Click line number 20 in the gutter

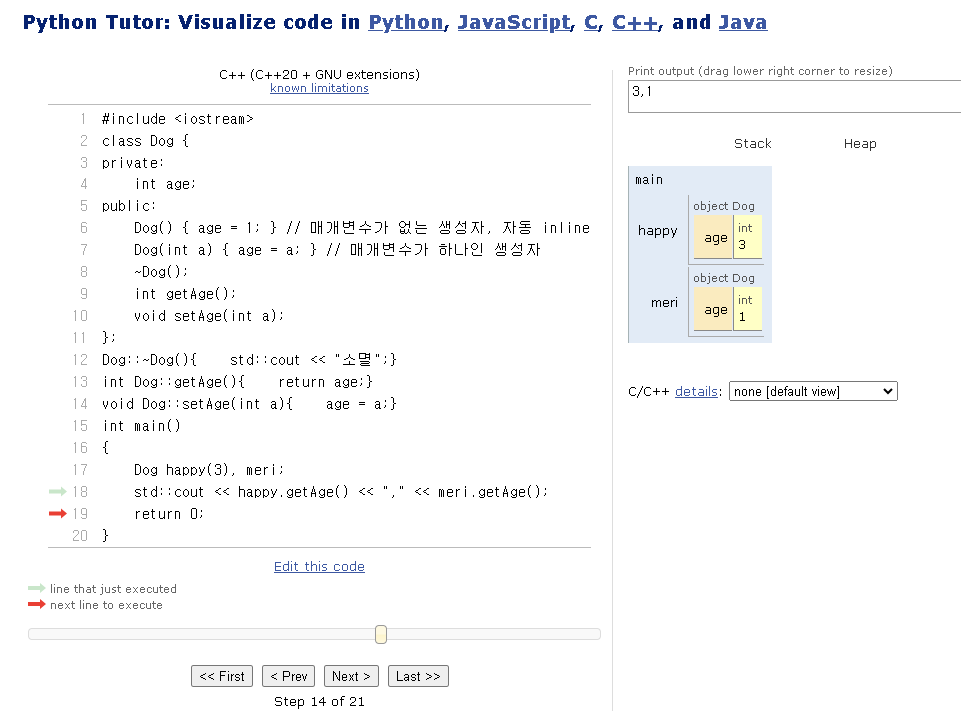80,536
